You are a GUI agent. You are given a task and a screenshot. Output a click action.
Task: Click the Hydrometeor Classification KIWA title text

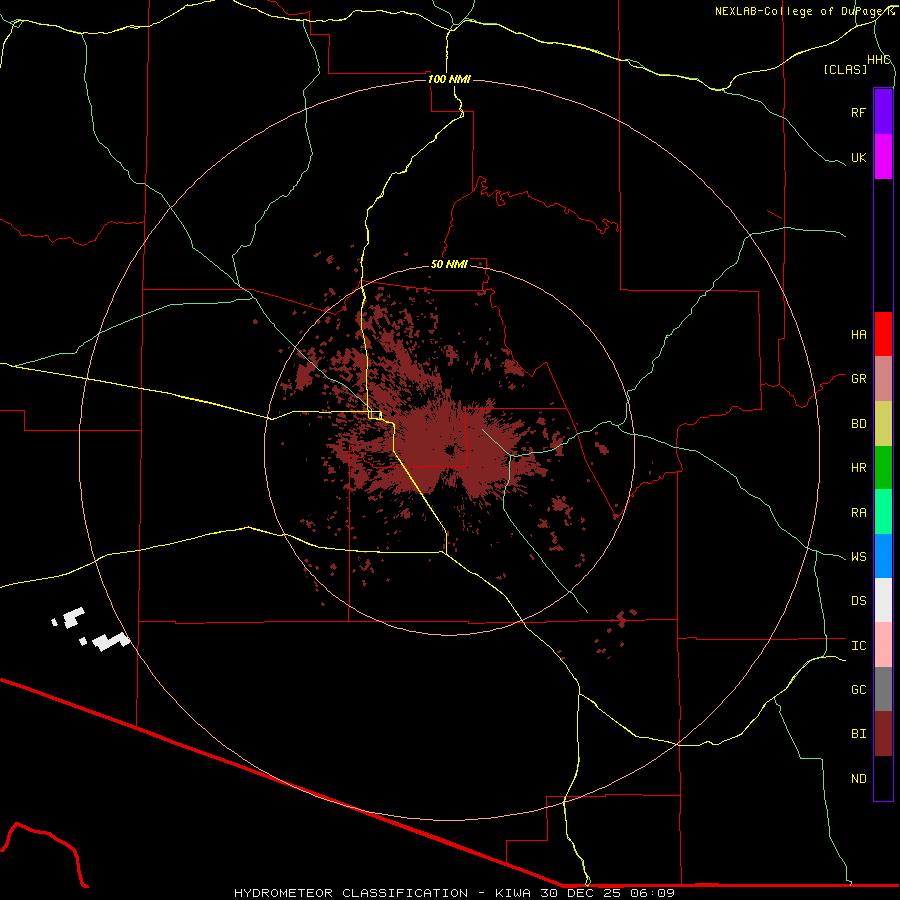[454, 893]
